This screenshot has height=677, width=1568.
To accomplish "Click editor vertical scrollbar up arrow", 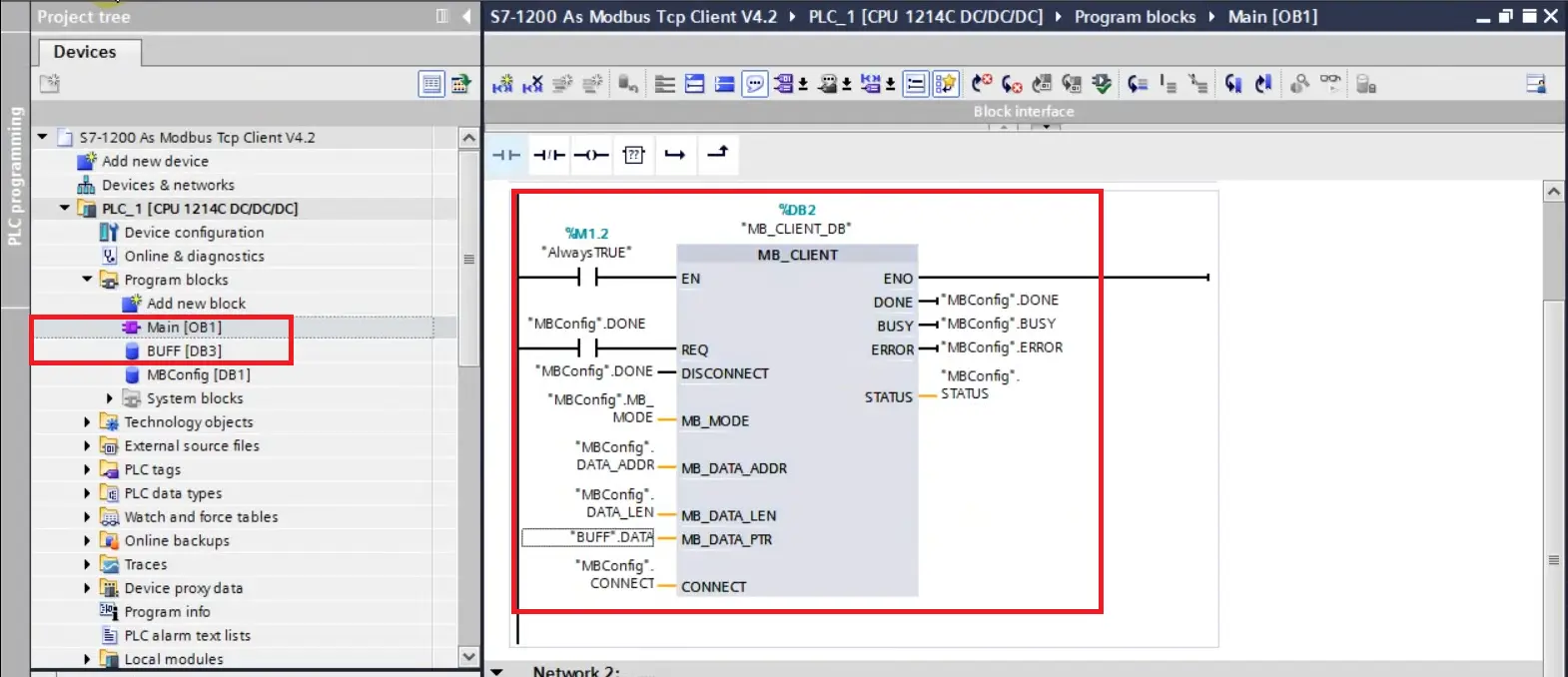I will click(1553, 191).
